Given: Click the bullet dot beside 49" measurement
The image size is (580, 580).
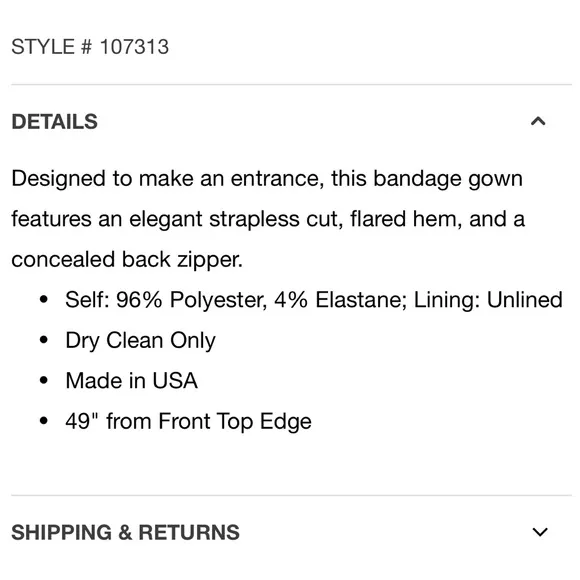Looking at the screenshot, I should pyautogui.click(x=44, y=421).
